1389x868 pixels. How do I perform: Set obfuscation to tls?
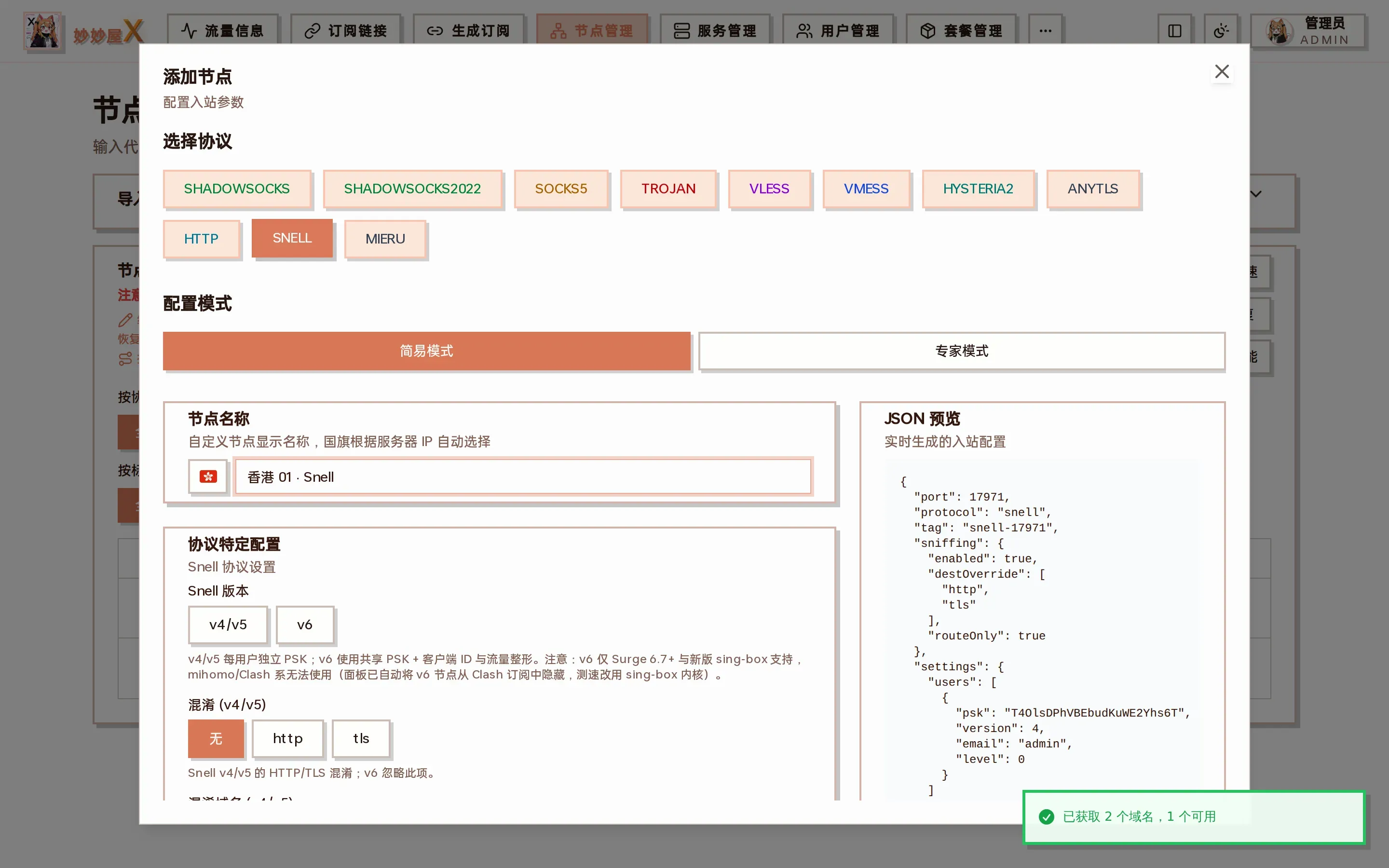tap(361, 739)
